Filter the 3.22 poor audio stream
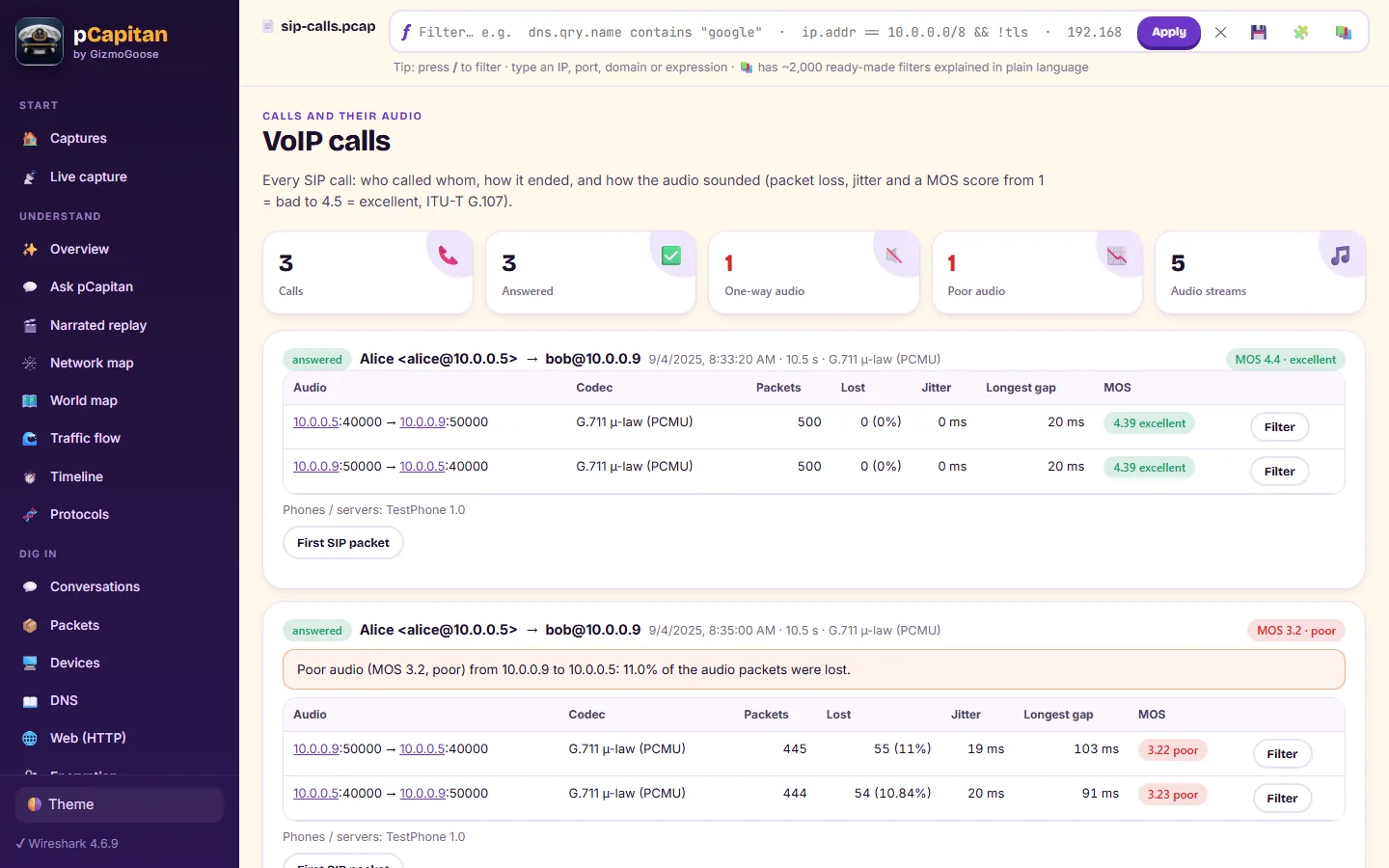 point(1282,754)
